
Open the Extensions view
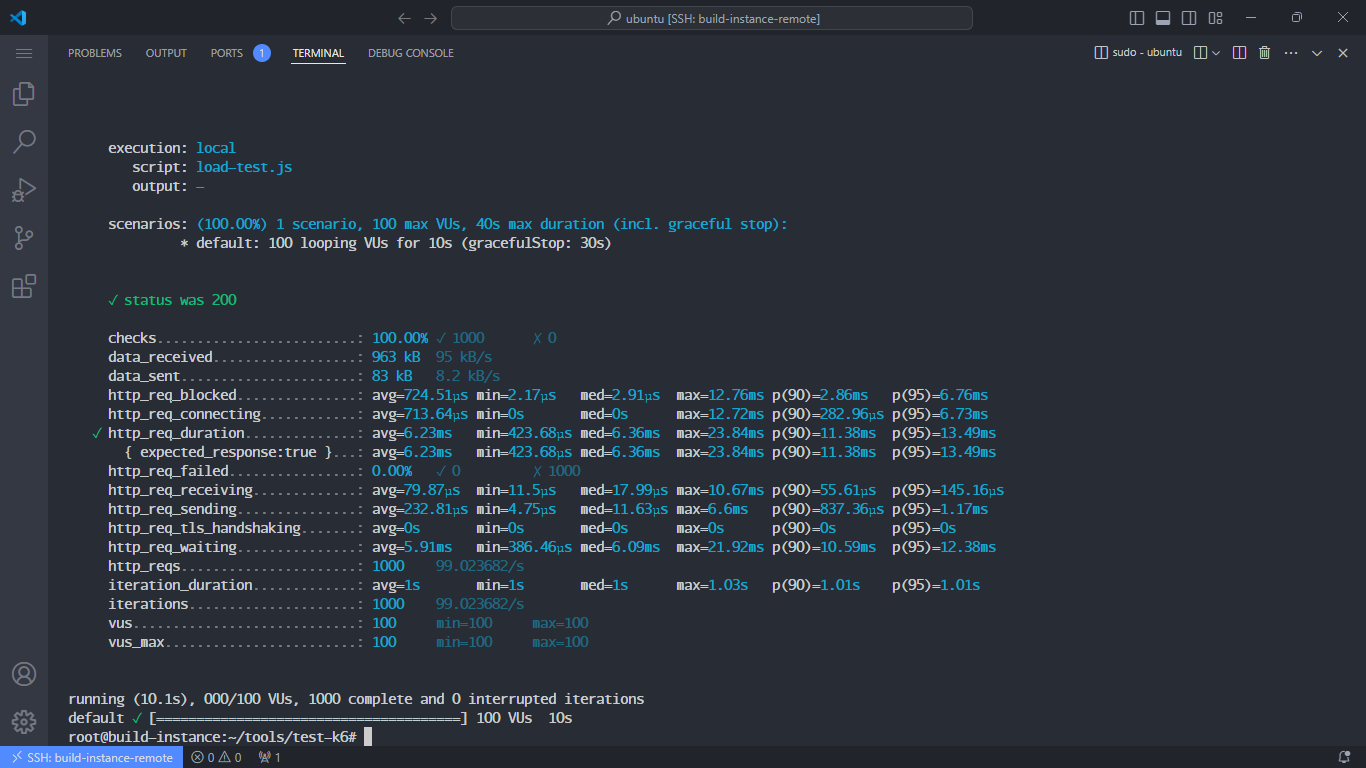24,286
